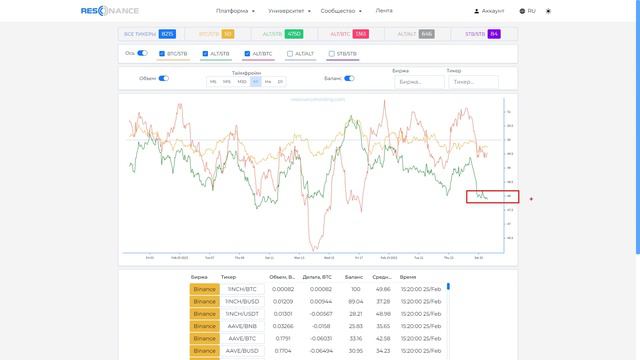Click the Время column header
640x360 pixels.
[x=408, y=277]
